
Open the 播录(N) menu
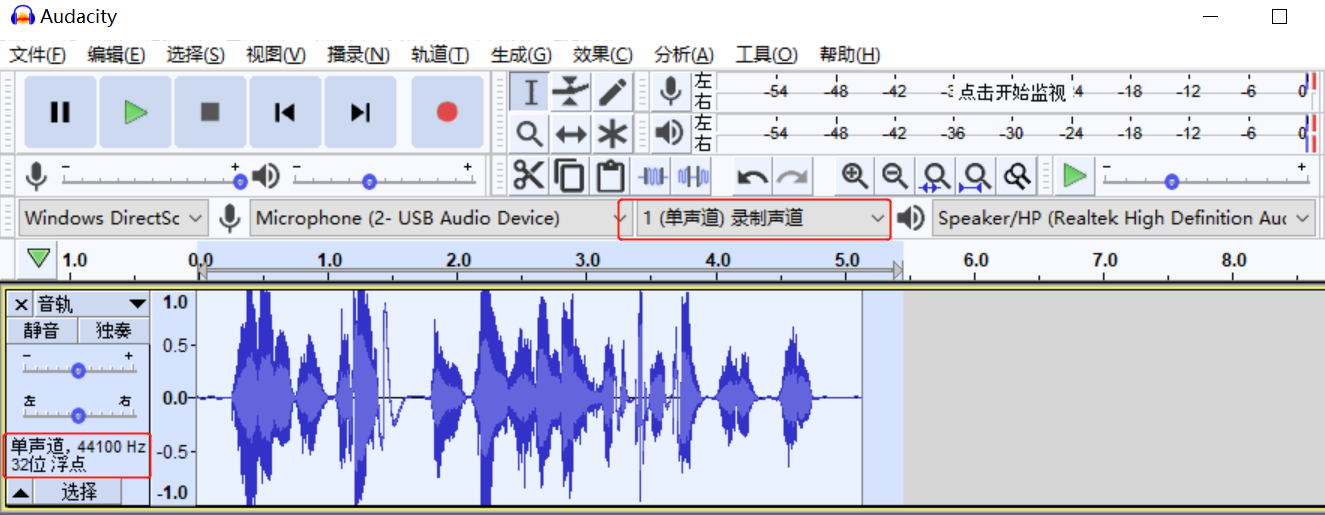click(358, 54)
